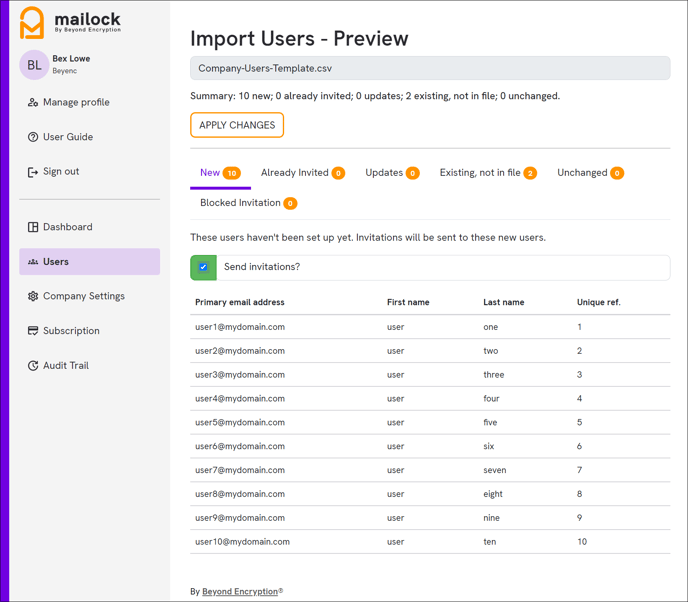
Task: Click user9@mydomain.com in the table
Action: [x=240, y=518]
